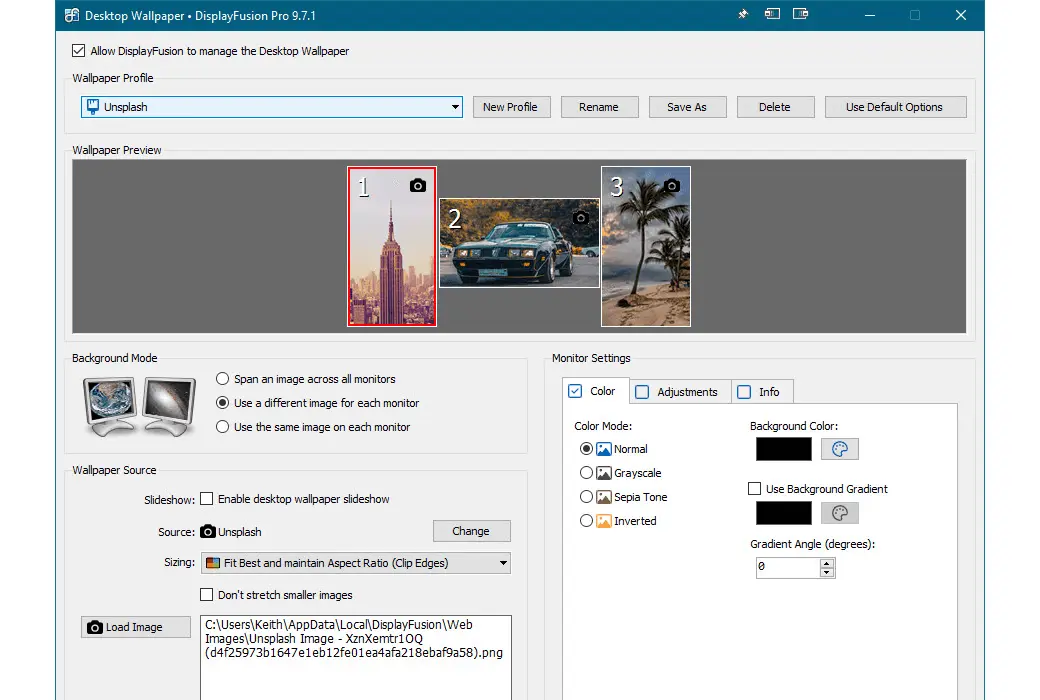Decrease gradient angle with down arrow
Image resolution: width=1040 pixels, height=700 pixels.
826,572
